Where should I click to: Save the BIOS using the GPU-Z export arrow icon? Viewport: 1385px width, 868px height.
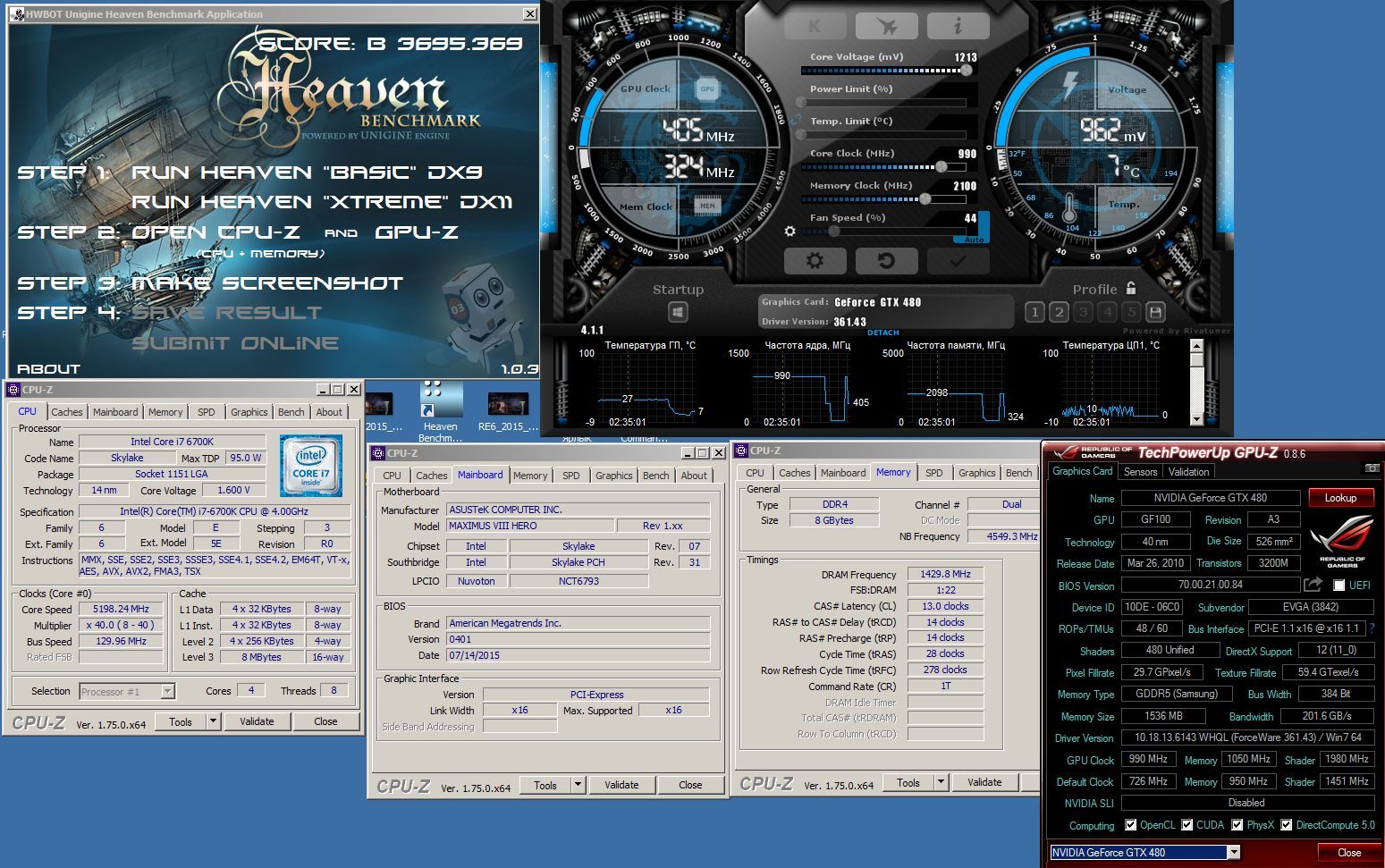click(1313, 585)
